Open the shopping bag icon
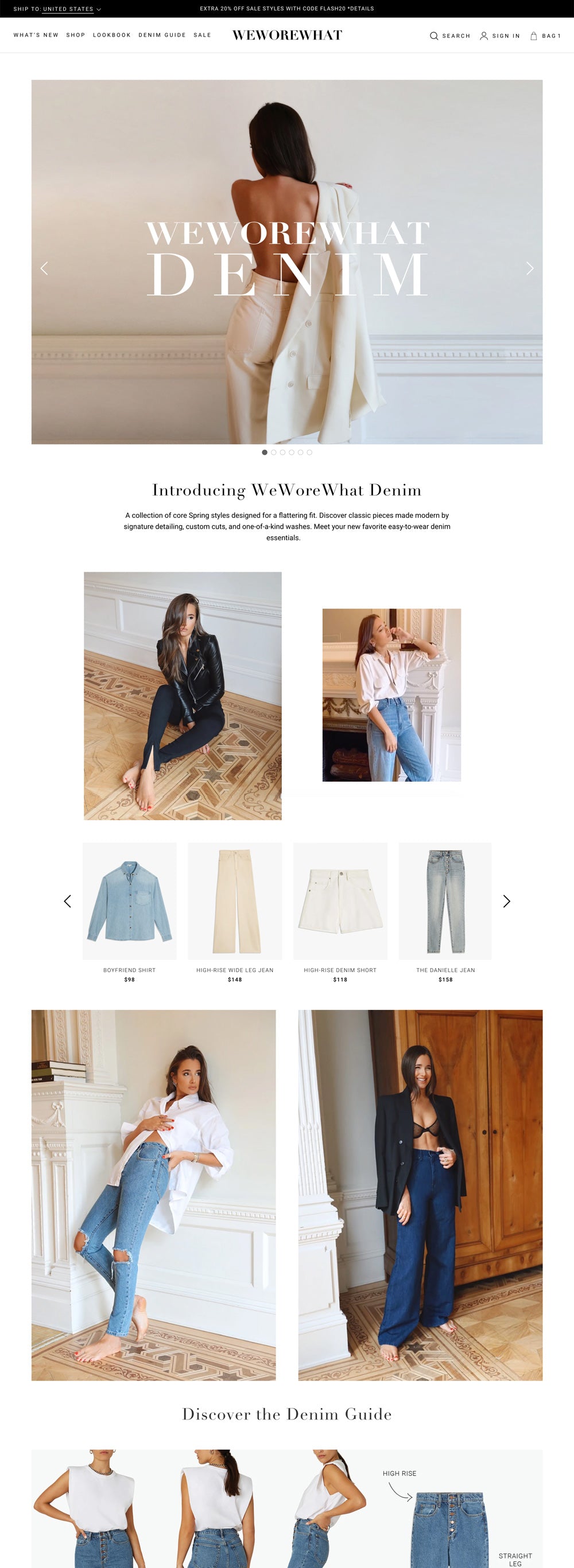Screen dimensions: 574x1568 534,36
